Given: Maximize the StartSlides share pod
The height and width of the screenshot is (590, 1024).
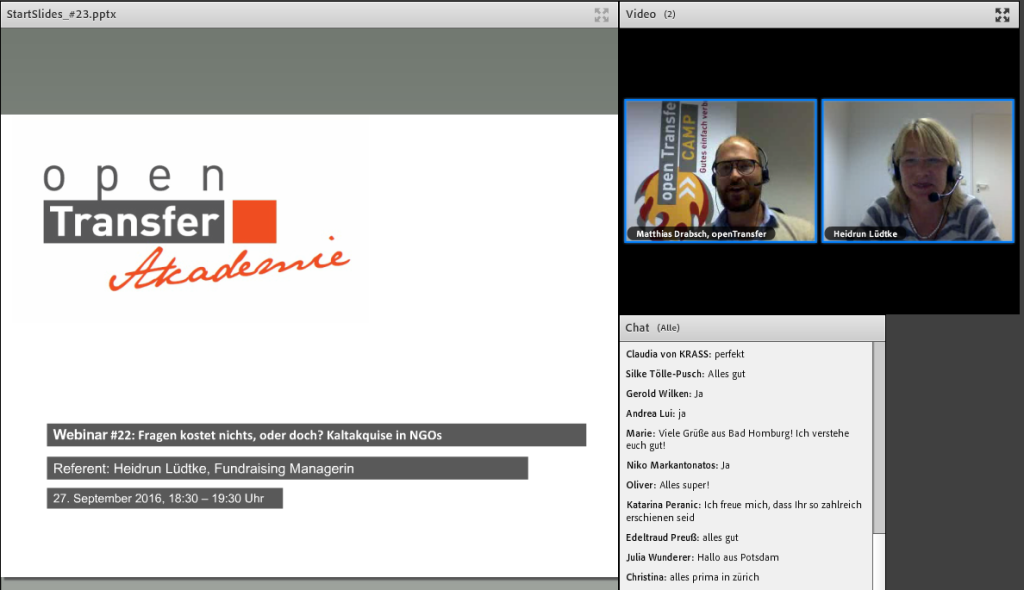Looking at the screenshot, I should 601,14.
